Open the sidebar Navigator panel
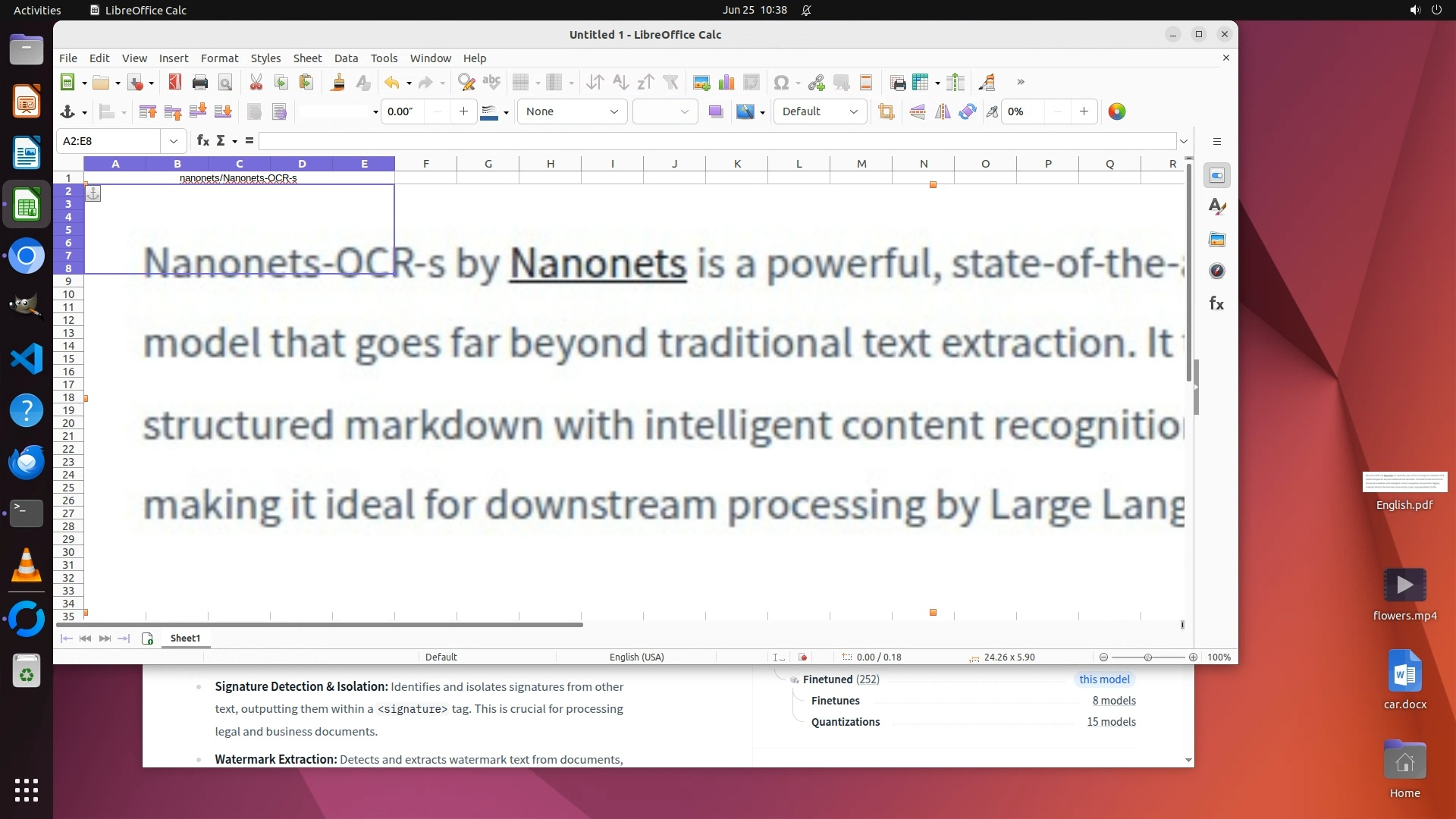The height and width of the screenshot is (819, 1456). pos(1217,271)
